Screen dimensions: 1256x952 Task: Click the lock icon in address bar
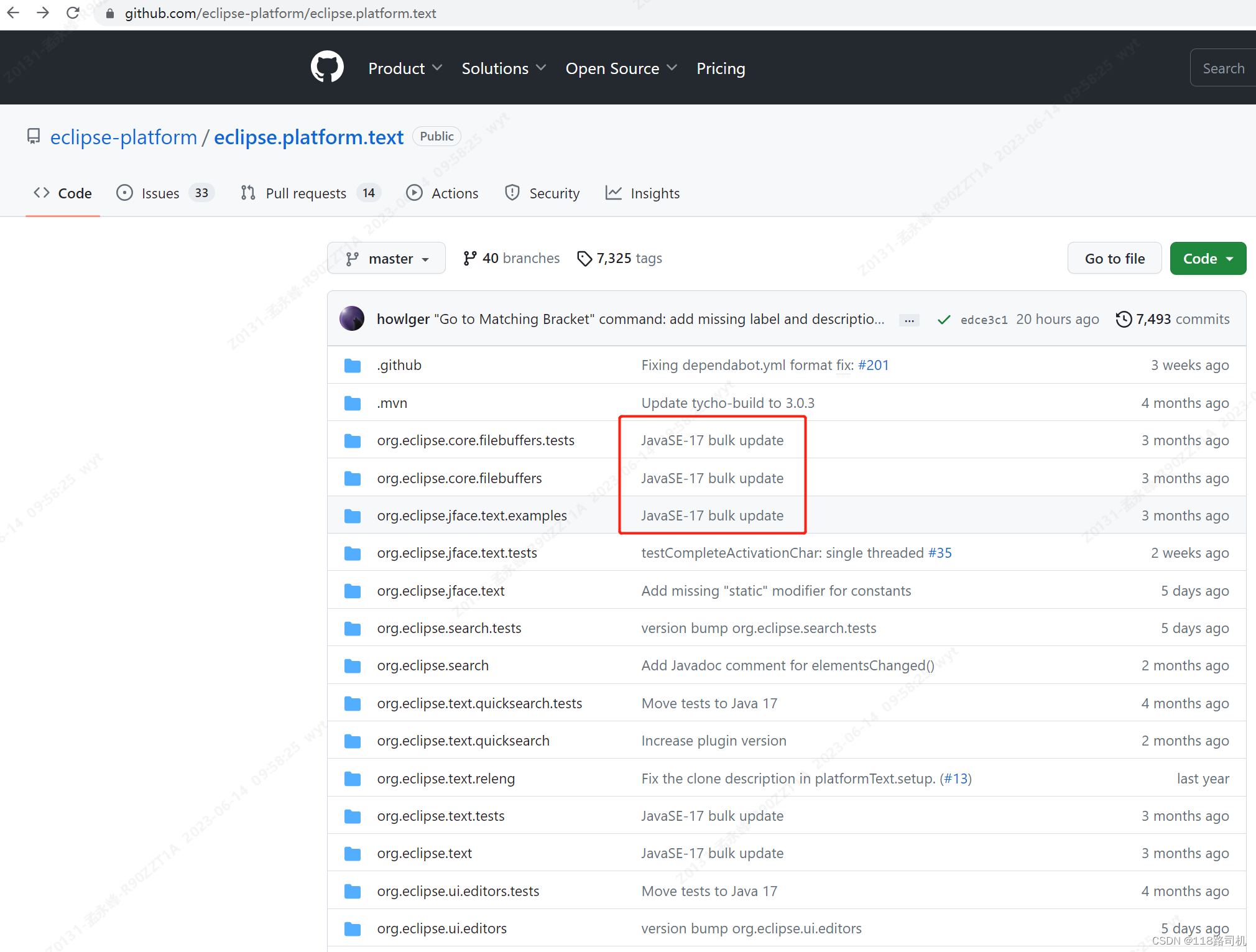110,13
